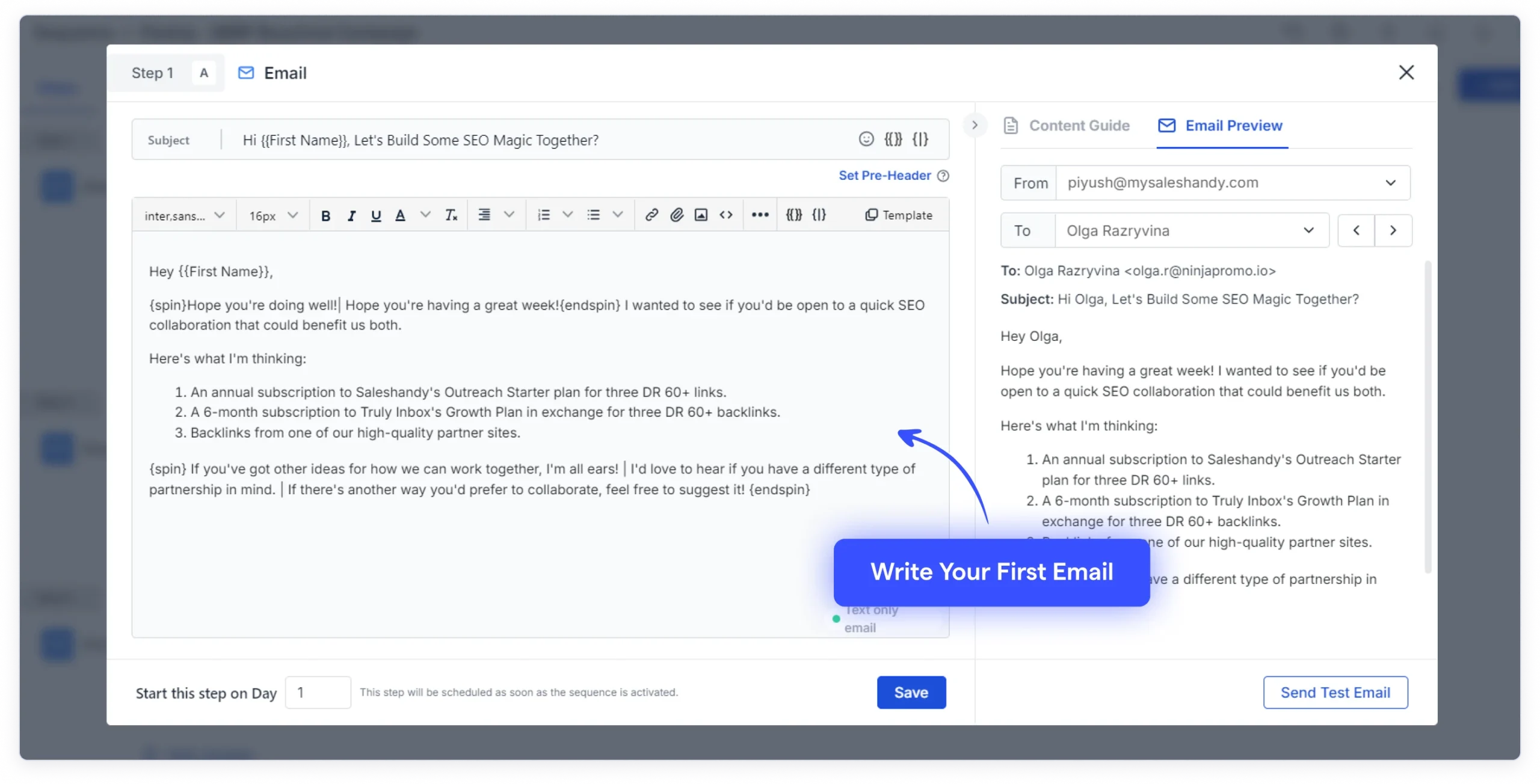The width and height of the screenshot is (1540, 784).
Task: Insert emoji in the subject line
Action: 866,139
